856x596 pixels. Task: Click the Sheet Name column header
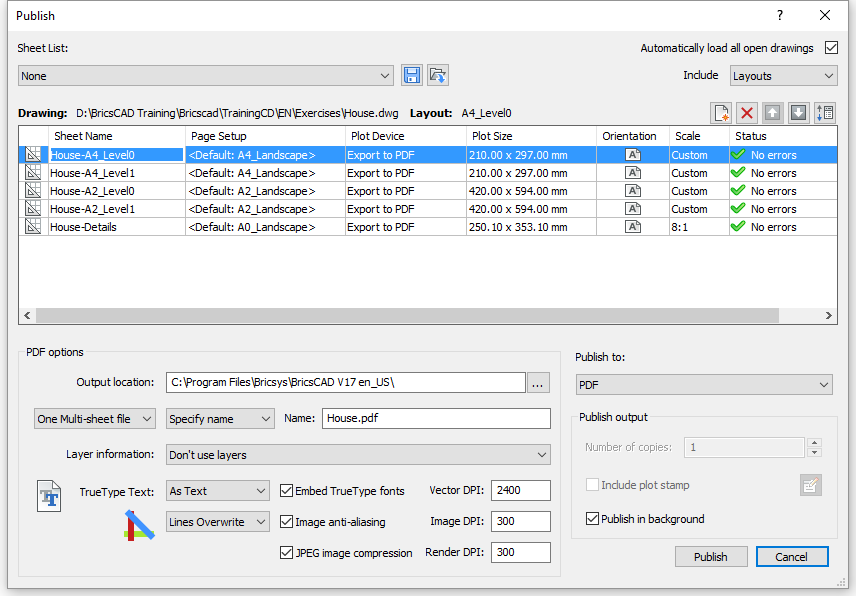click(117, 136)
